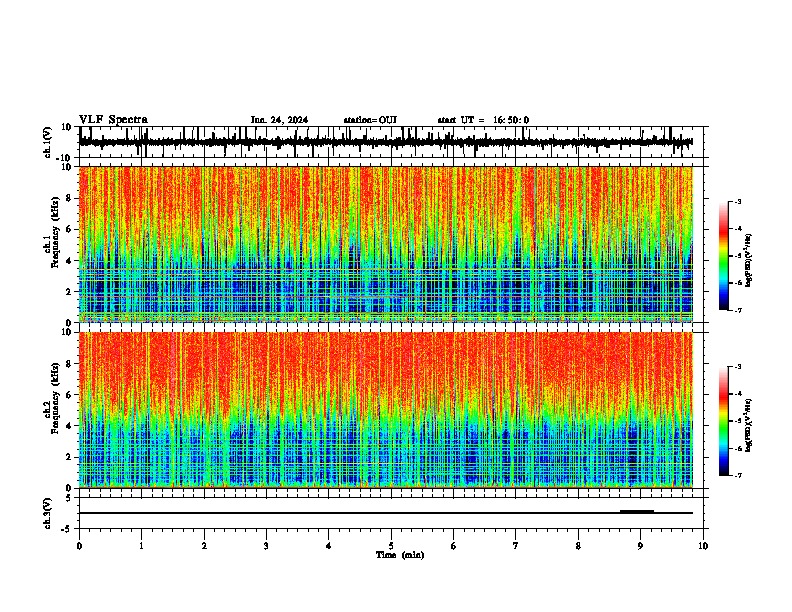Screen dimensions: 792x612
Task: Click the "4" tick on time axis
Action: (328, 546)
